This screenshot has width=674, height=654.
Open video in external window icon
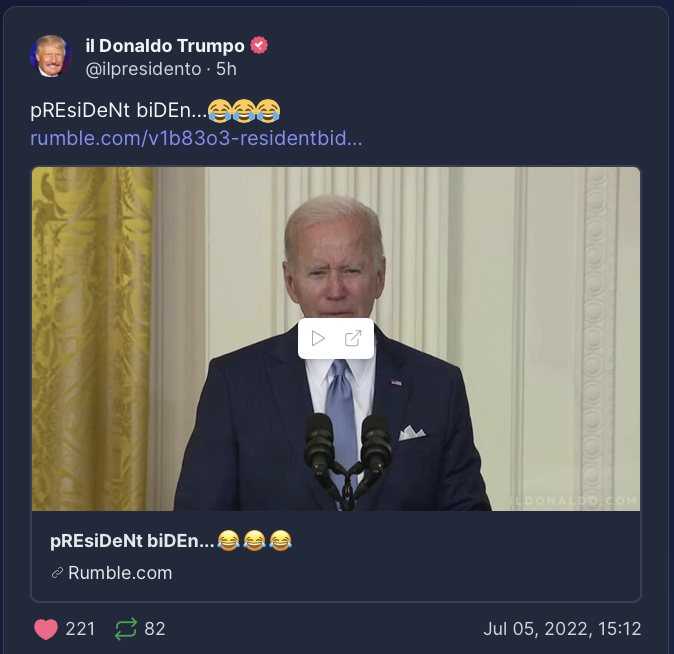click(x=353, y=338)
